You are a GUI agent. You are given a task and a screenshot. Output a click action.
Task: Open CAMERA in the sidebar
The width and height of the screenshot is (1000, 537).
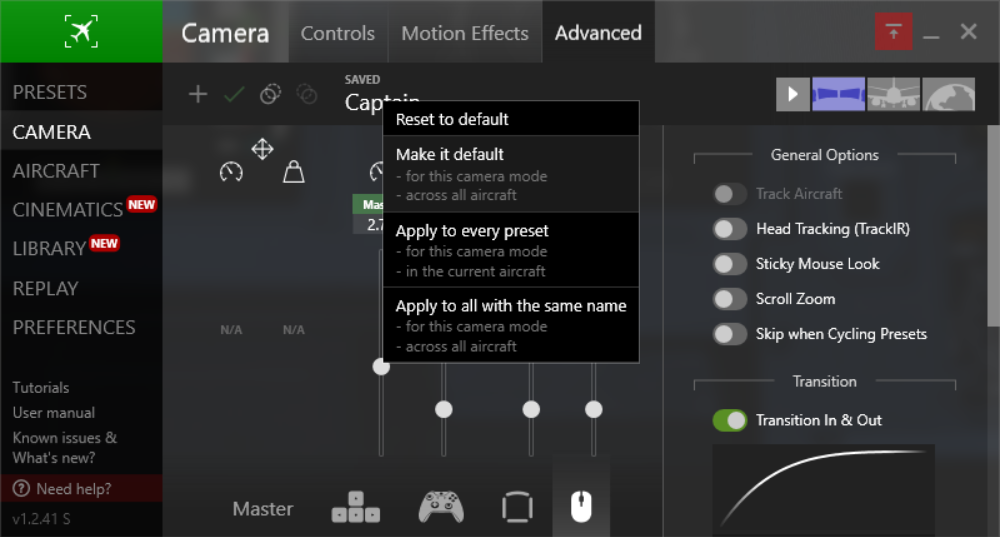pyautogui.click(x=81, y=131)
